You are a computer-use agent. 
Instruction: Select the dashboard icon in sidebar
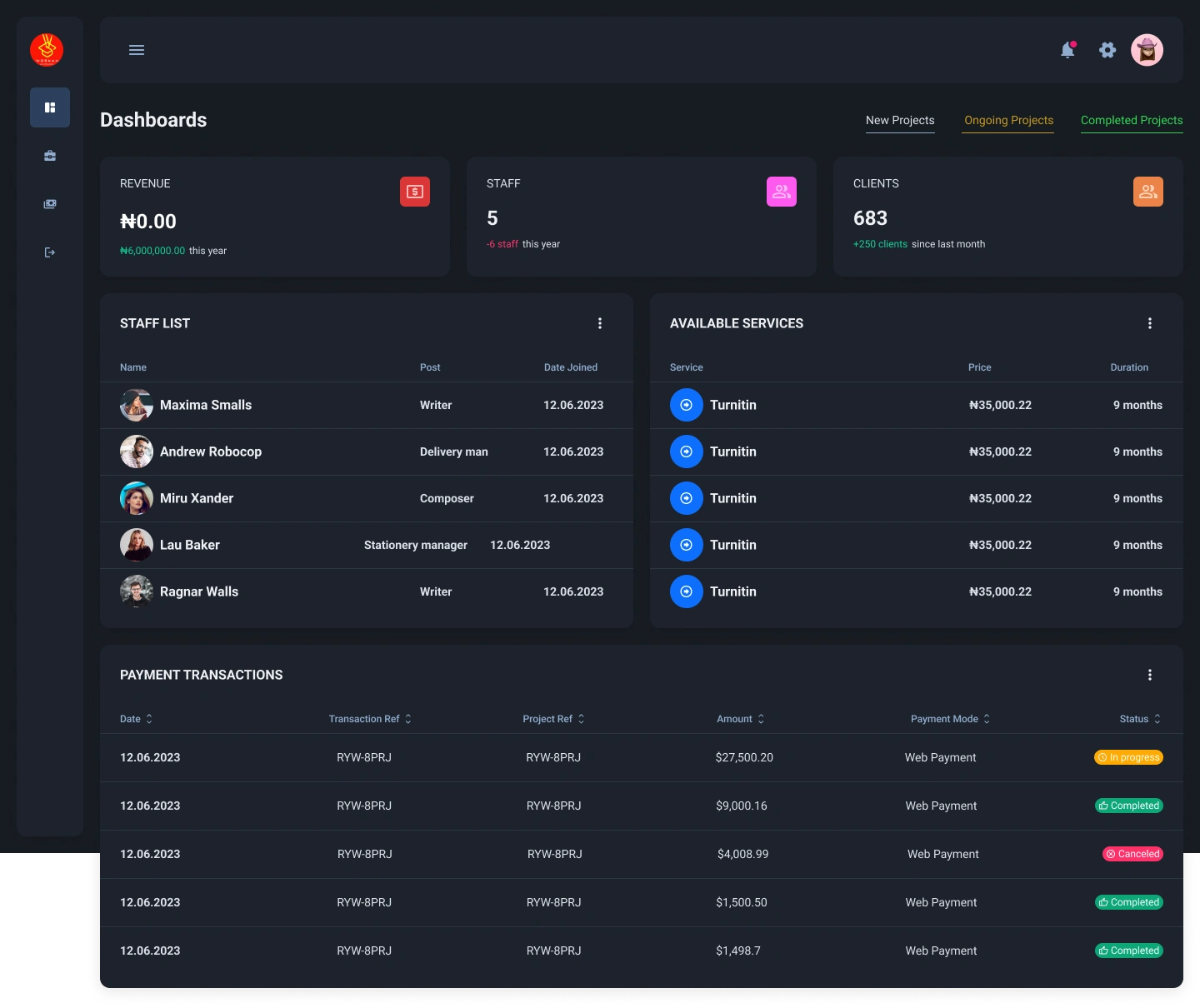[x=50, y=107]
